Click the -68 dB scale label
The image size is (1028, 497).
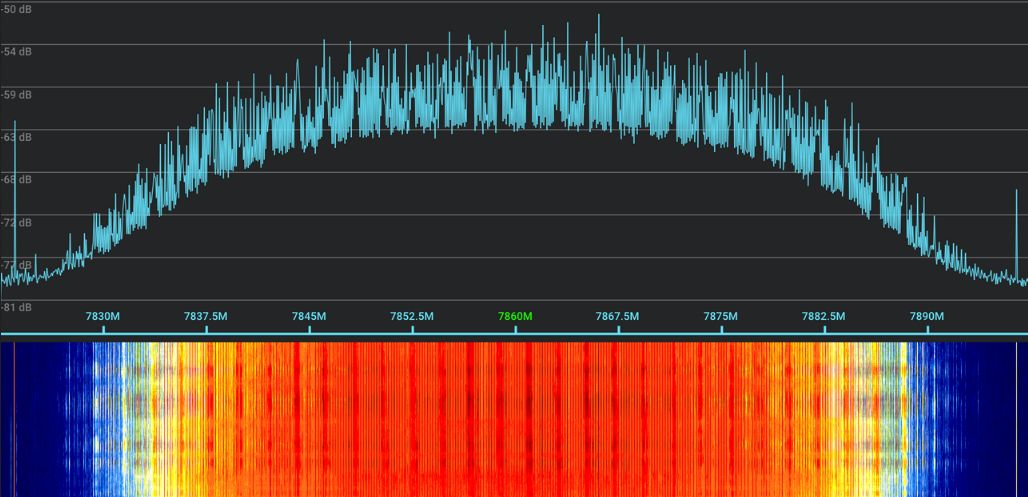[16, 180]
